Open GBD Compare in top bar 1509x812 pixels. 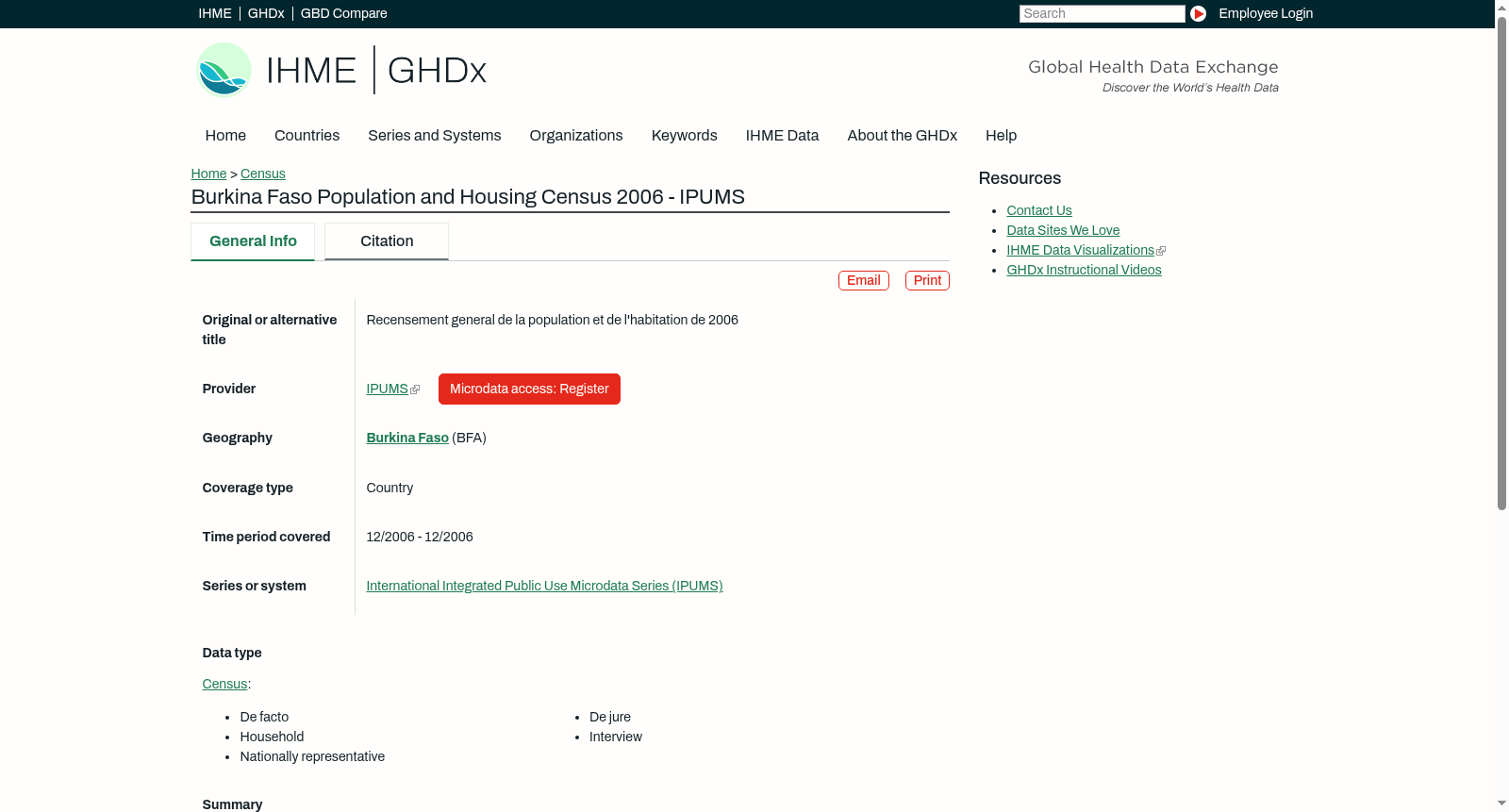pyautogui.click(x=344, y=13)
